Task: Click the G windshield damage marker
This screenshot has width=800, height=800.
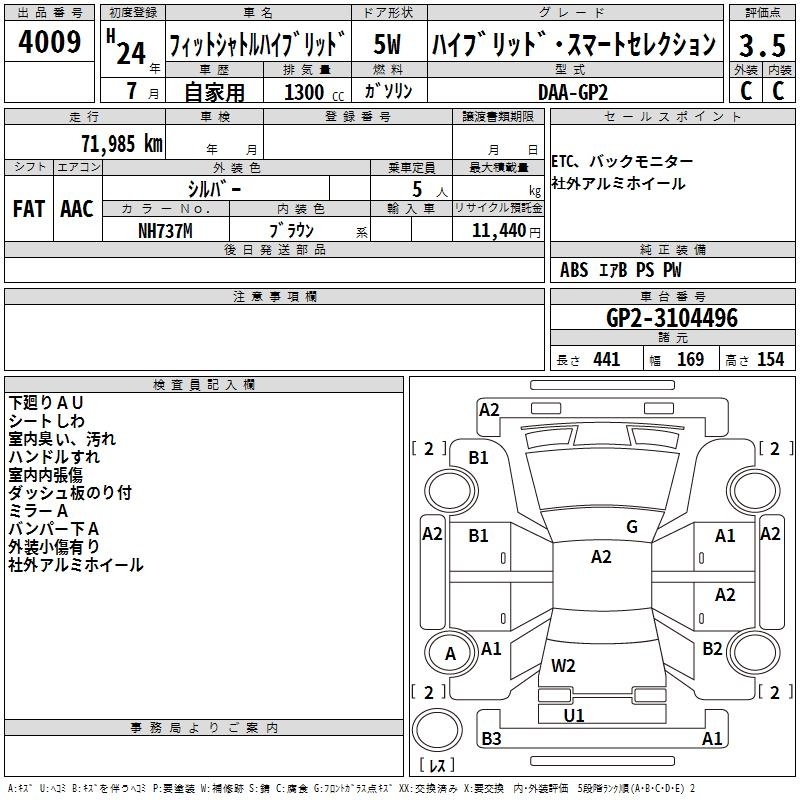Action: click(x=631, y=527)
